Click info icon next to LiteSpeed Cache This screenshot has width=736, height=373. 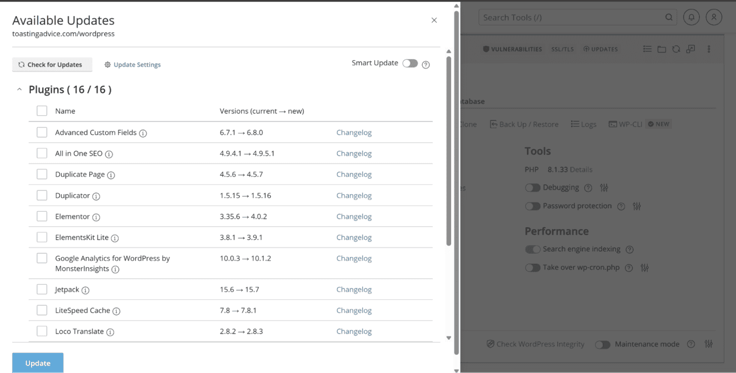point(116,311)
